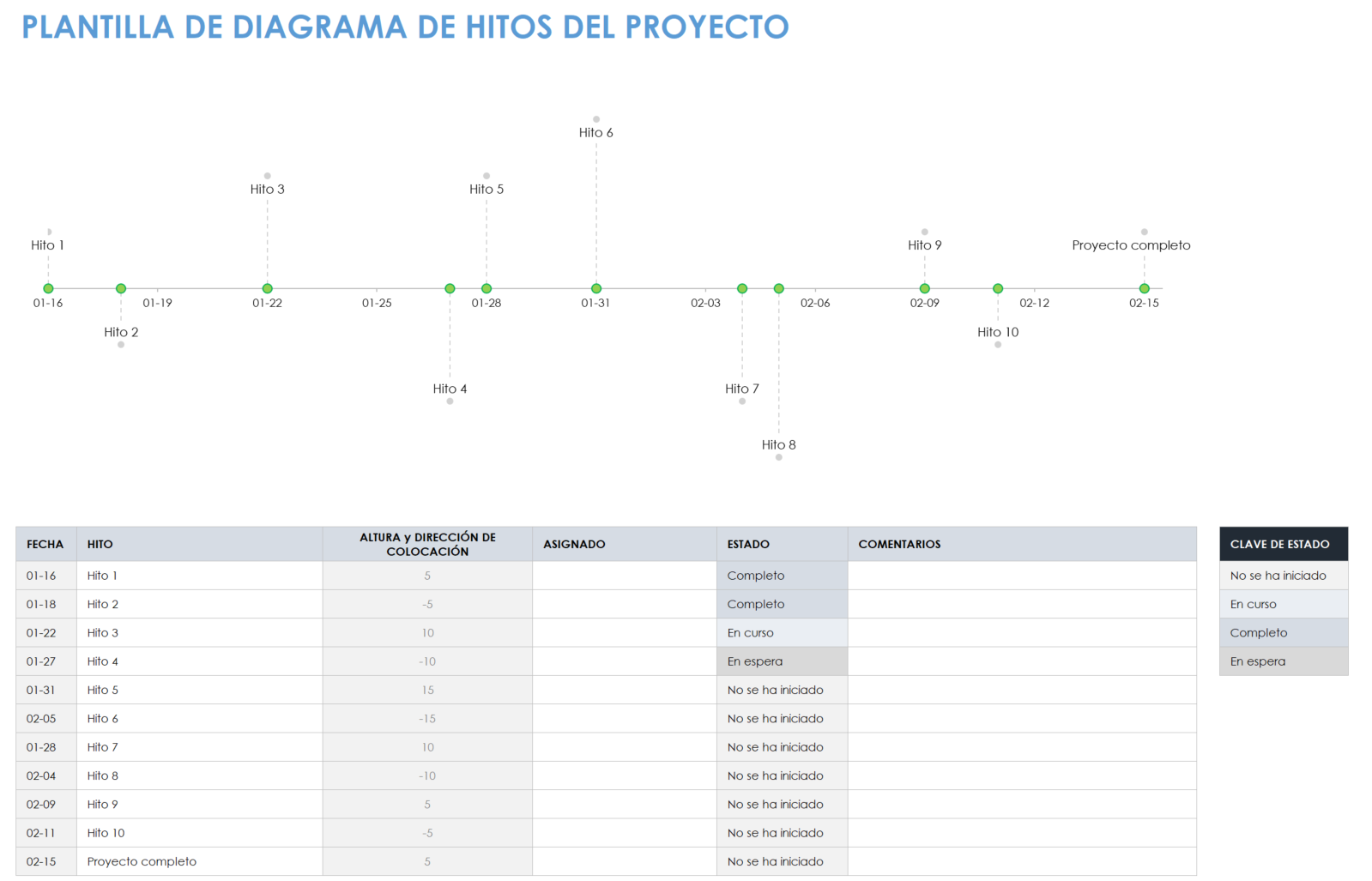Select the green marker above Hito 7

[x=742, y=288]
